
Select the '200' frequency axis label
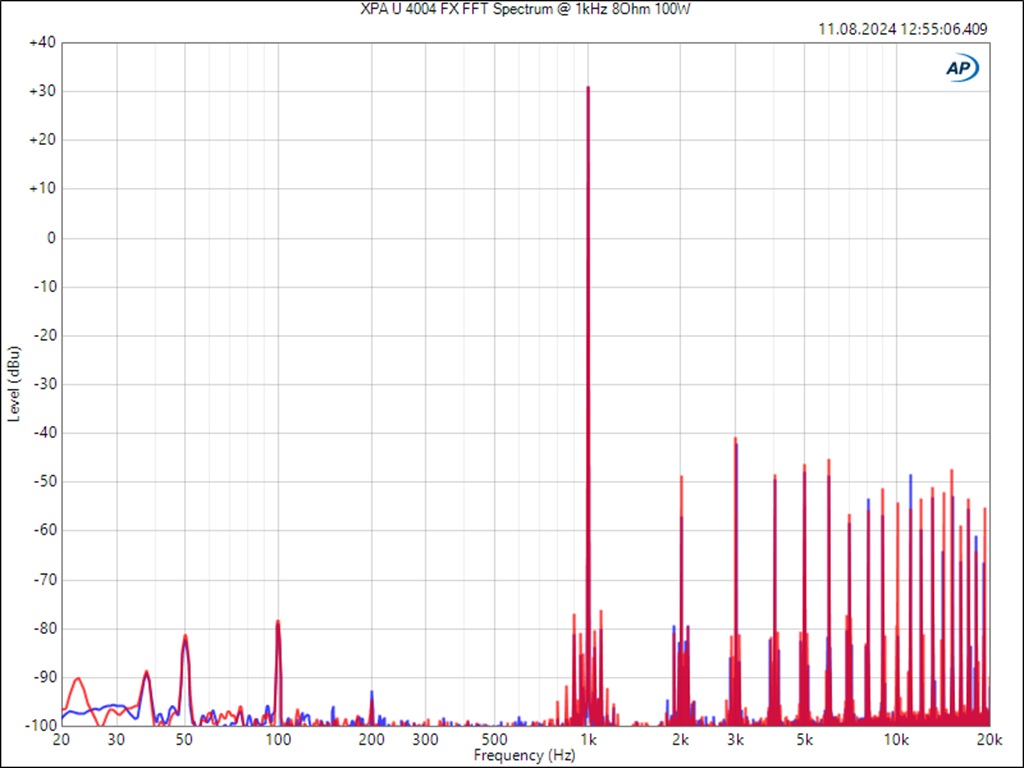[x=372, y=740]
